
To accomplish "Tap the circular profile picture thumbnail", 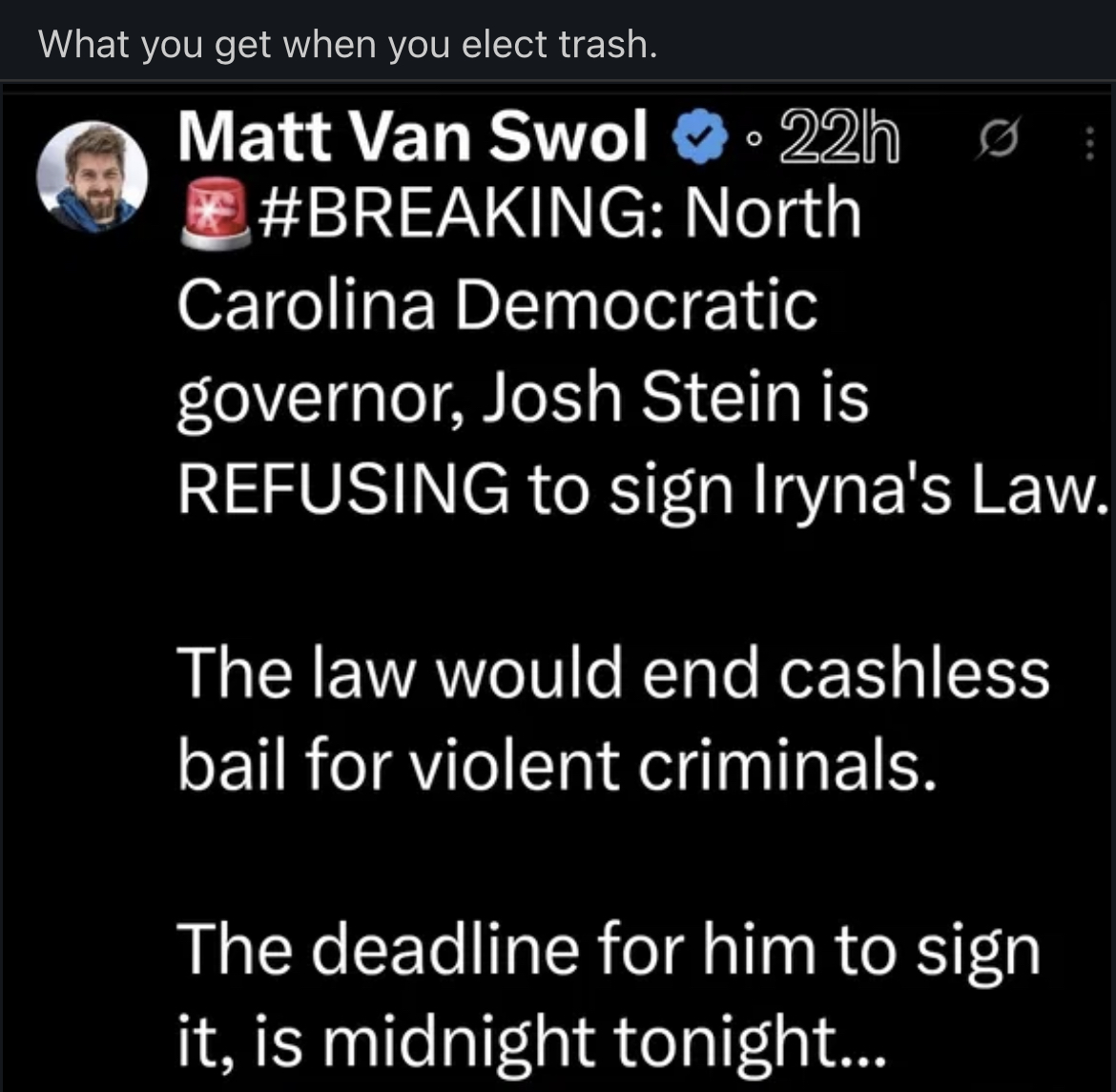I will pos(92,177).
